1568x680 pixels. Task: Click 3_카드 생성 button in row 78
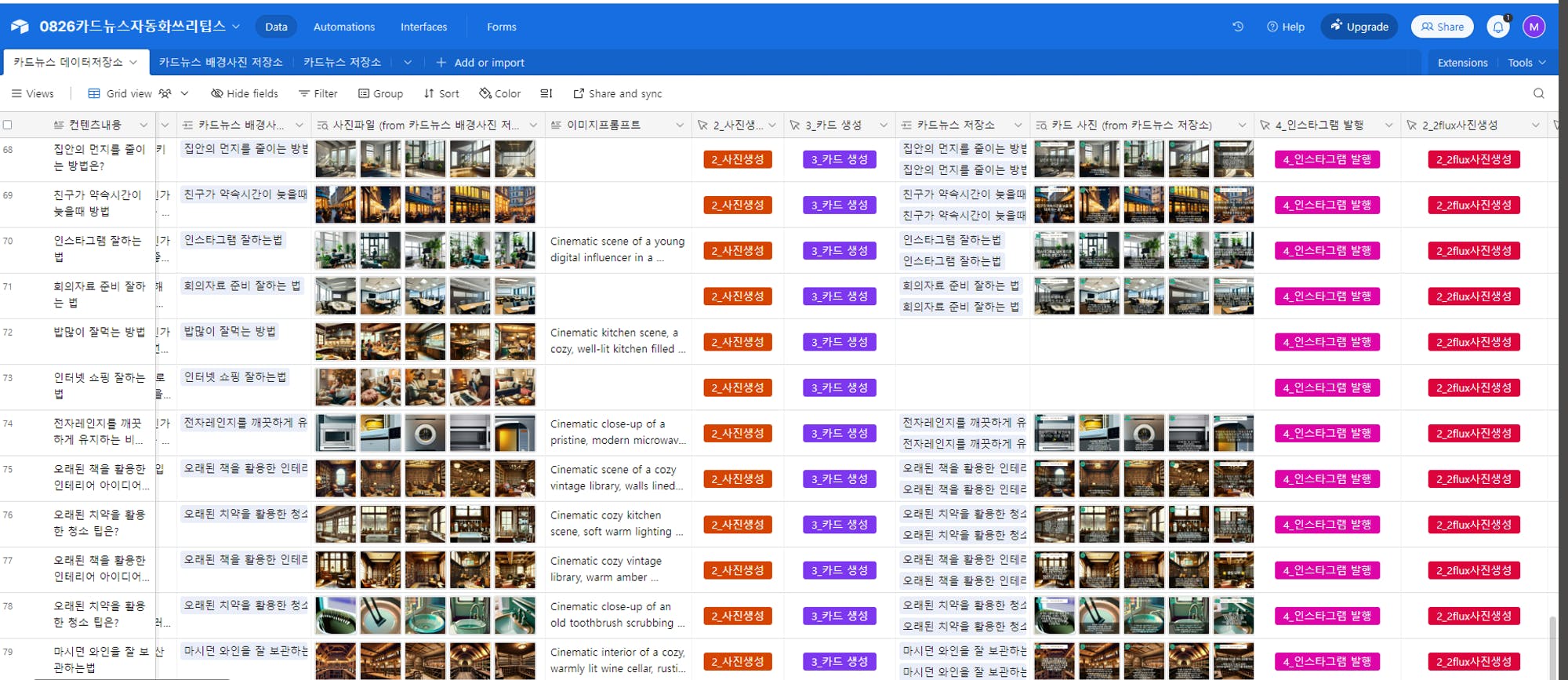coord(840,616)
